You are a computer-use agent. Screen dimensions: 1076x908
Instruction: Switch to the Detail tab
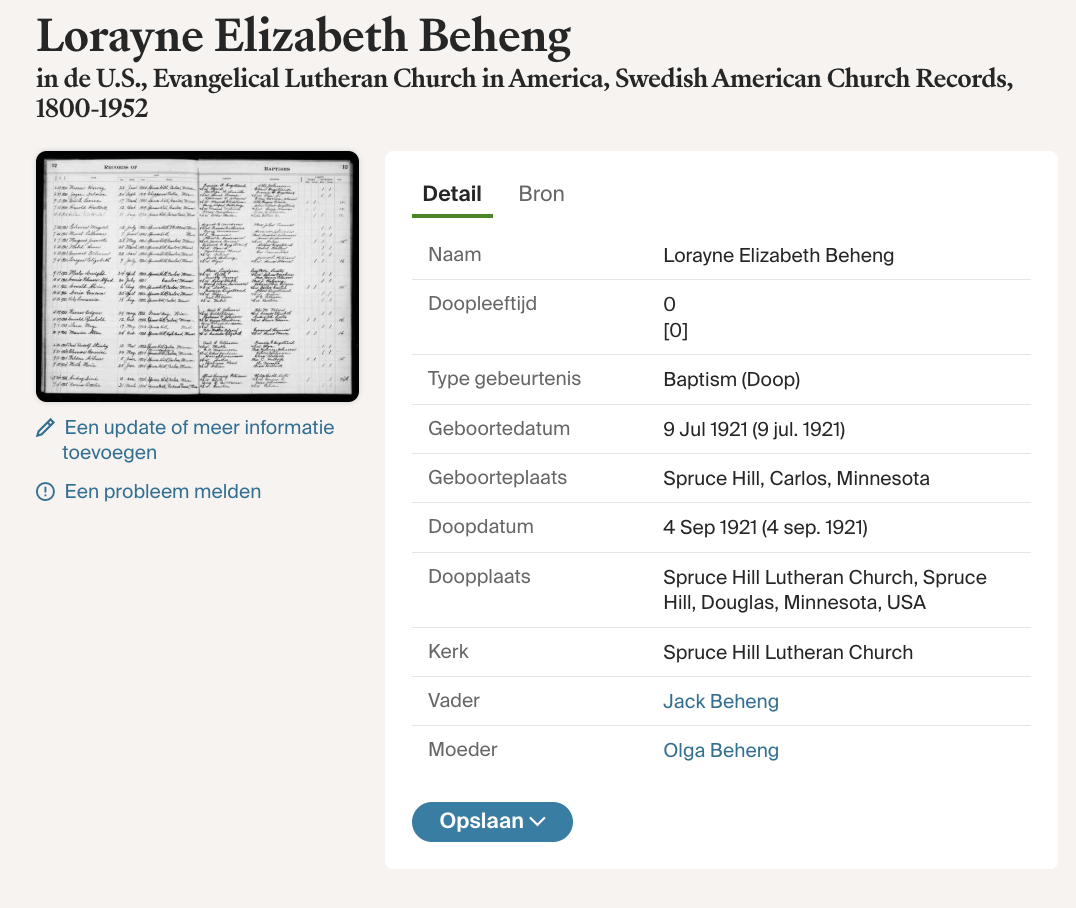click(x=452, y=194)
